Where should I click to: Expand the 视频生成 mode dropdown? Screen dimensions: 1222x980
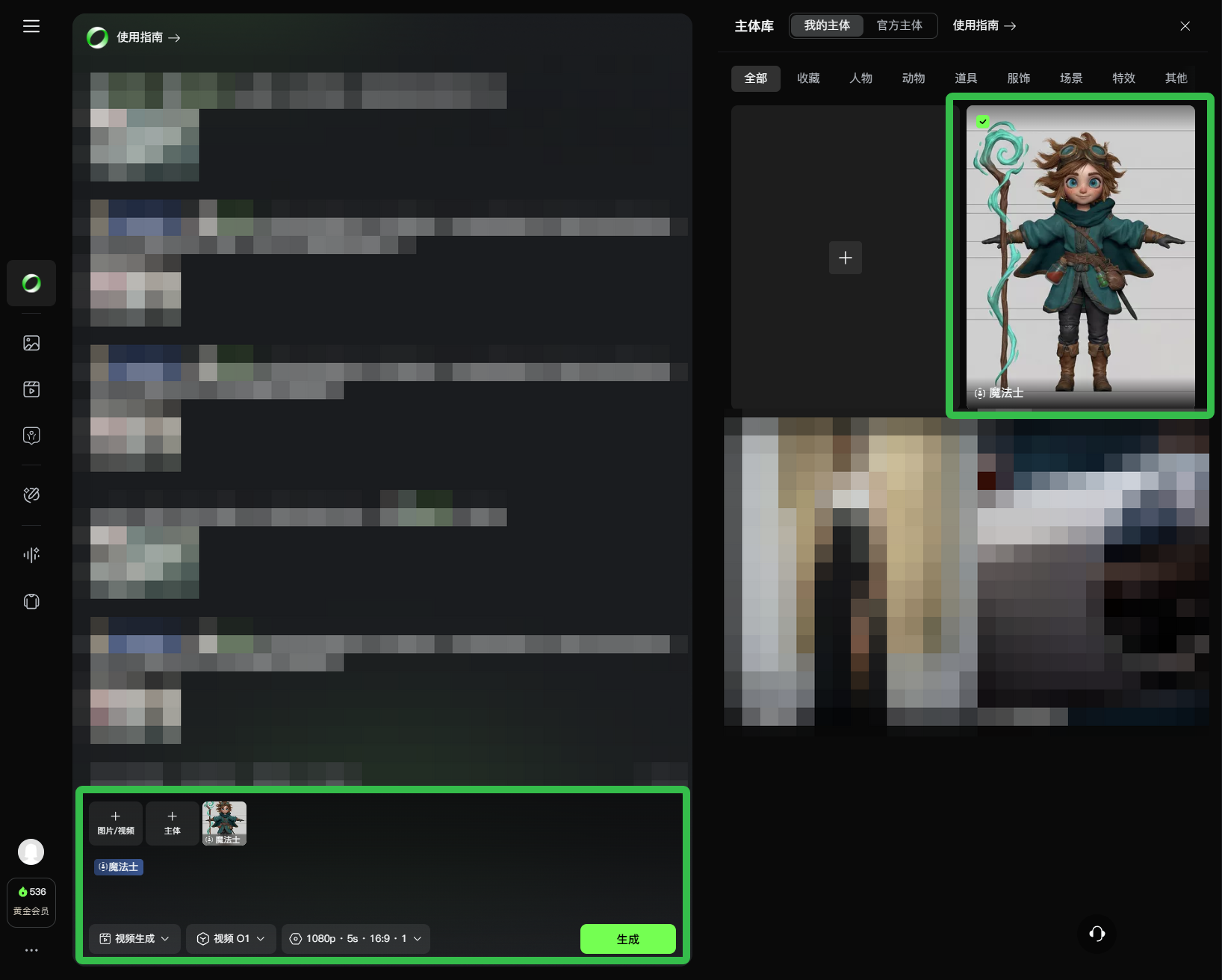click(x=134, y=939)
